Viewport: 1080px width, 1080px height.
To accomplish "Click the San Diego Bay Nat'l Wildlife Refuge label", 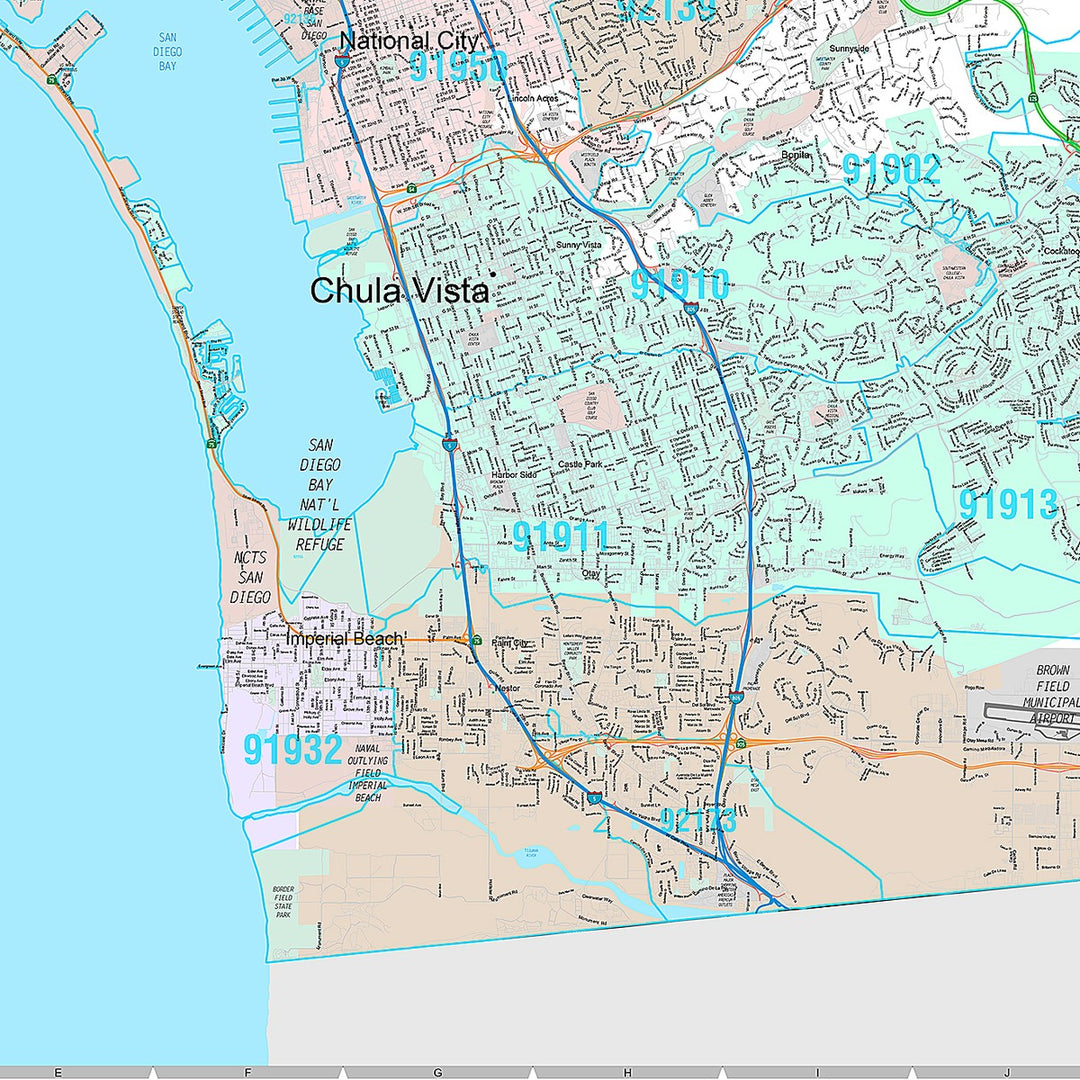I will pos(320,495).
